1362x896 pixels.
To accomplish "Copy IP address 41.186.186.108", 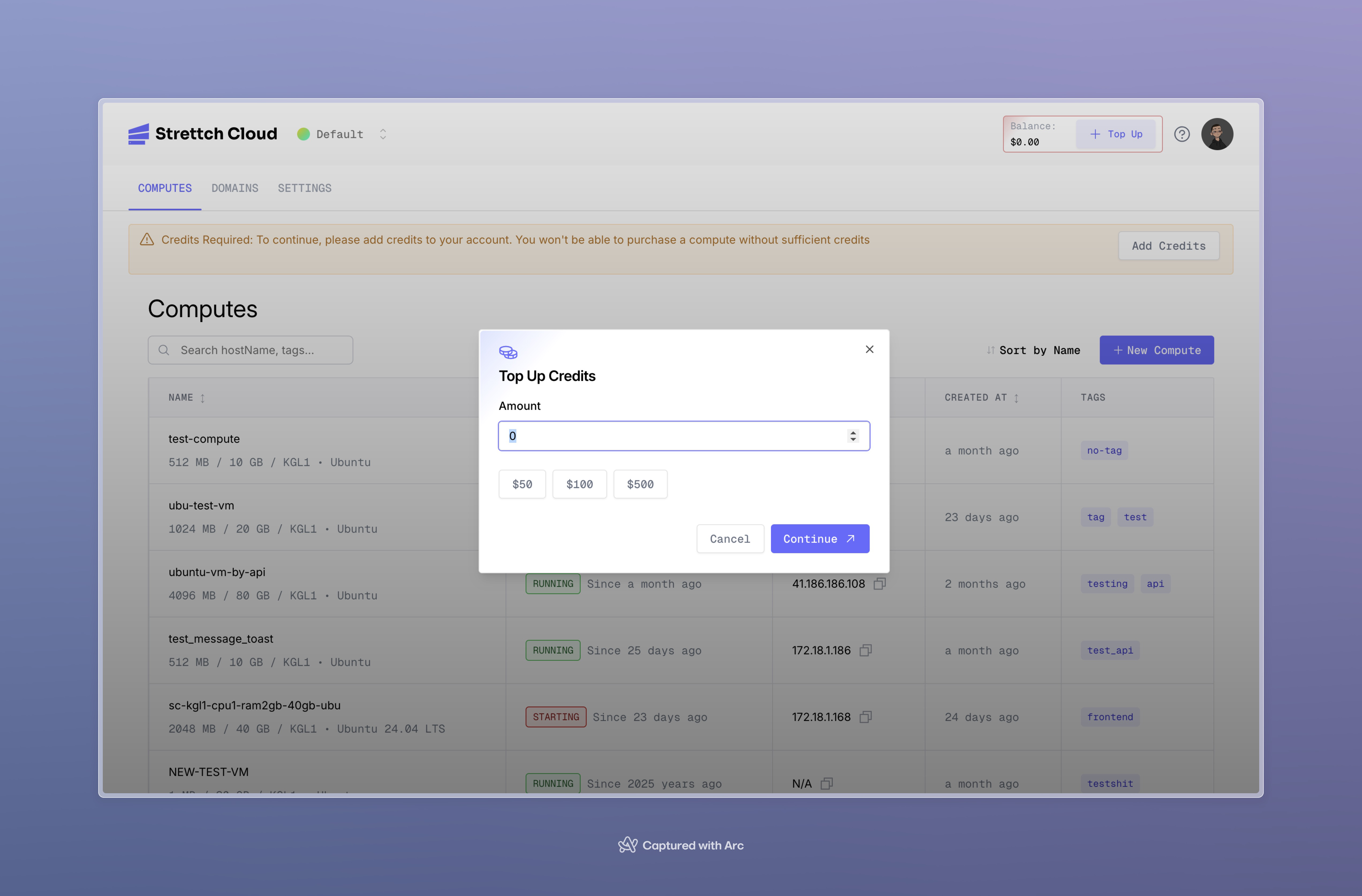I will [x=880, y=584].
